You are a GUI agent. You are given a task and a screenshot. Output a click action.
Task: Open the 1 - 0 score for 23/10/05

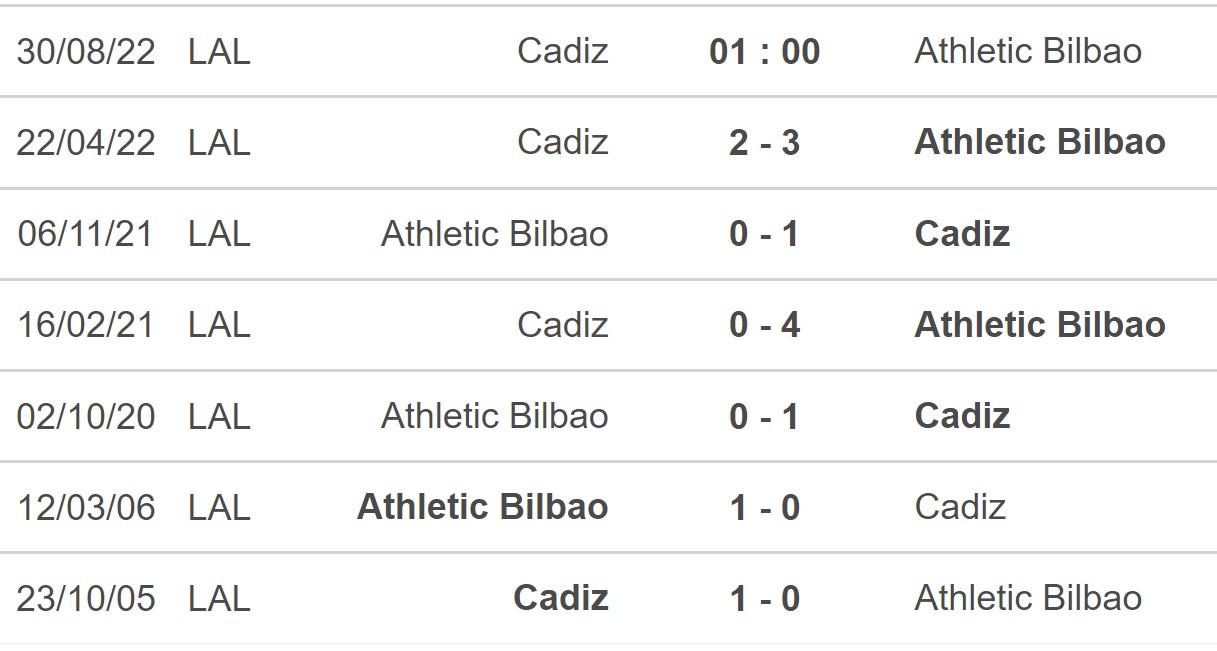[x=764, y=598]
